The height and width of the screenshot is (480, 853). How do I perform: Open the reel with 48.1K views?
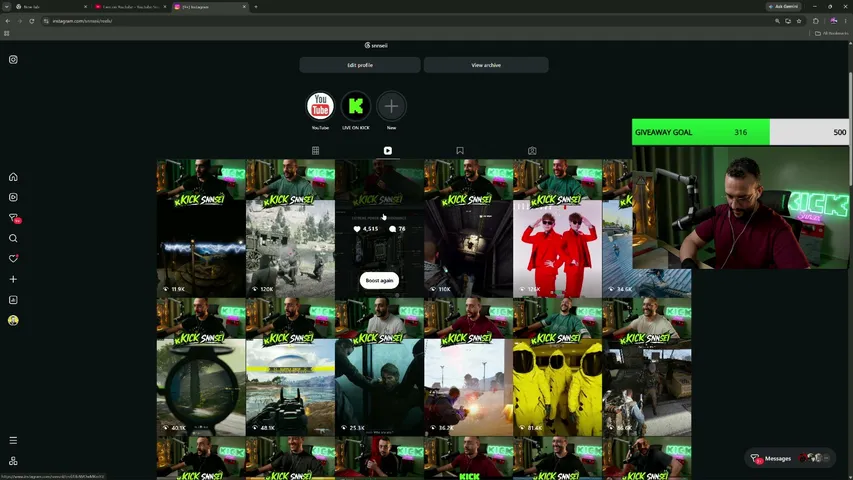290,367
